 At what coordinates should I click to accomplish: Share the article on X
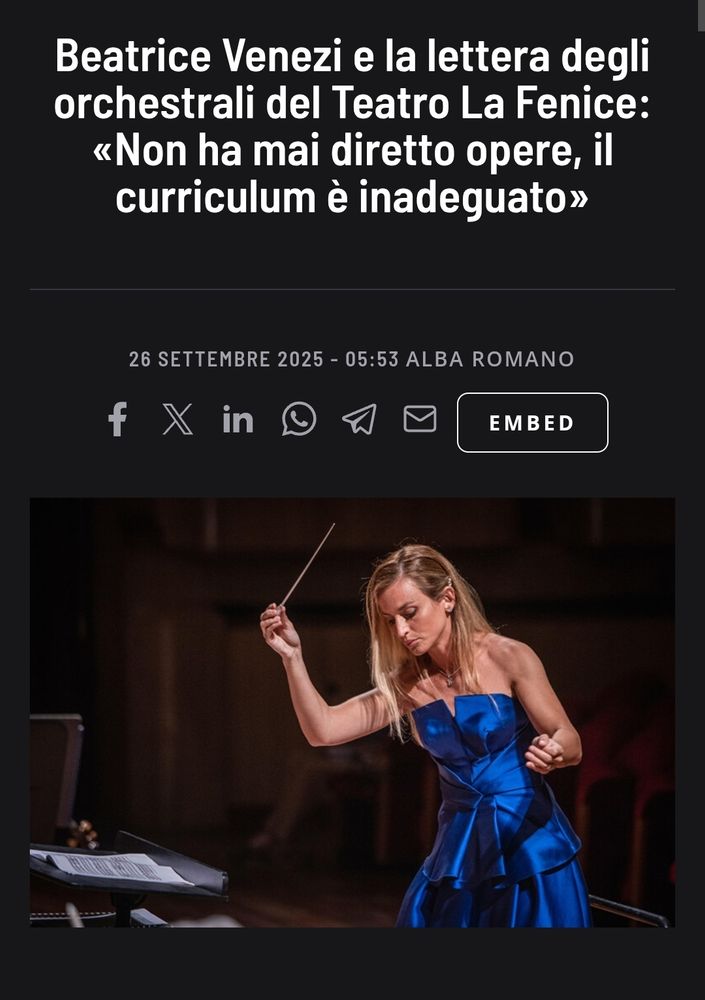click(177, 420)
